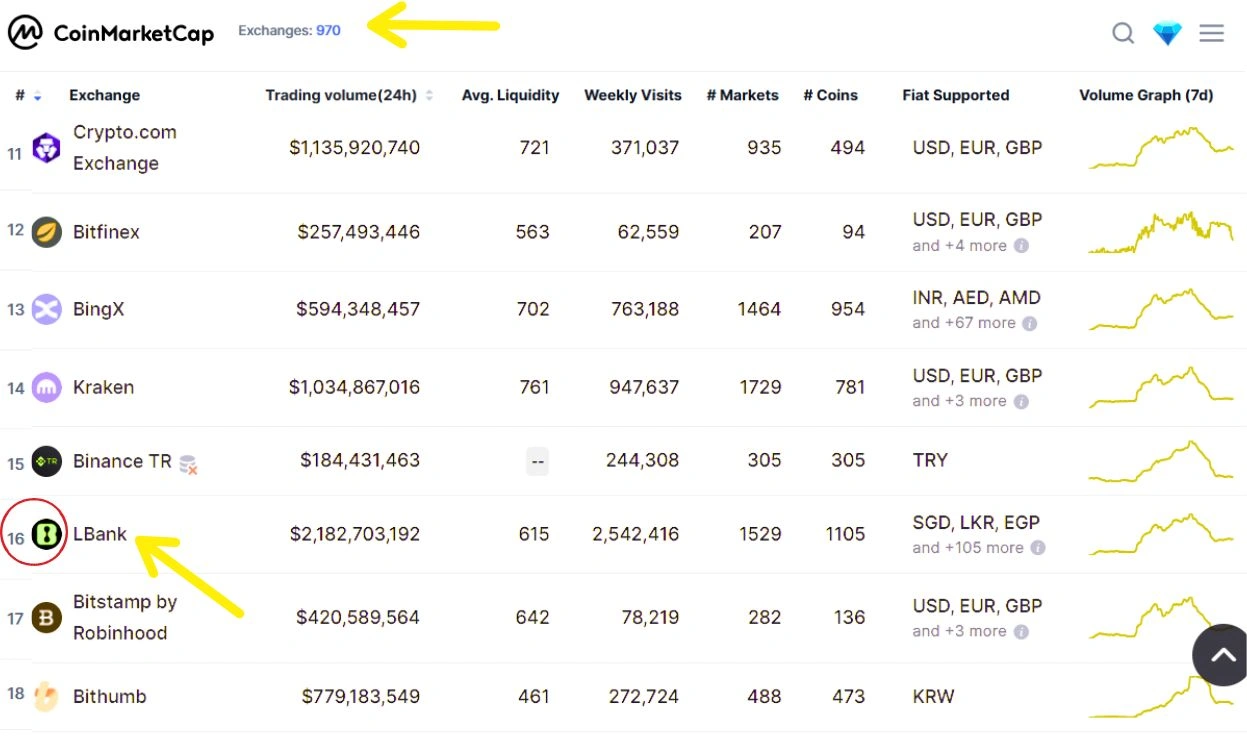
Task: Open the Crypto.com Exchange name link
Action: pos(125,148)
